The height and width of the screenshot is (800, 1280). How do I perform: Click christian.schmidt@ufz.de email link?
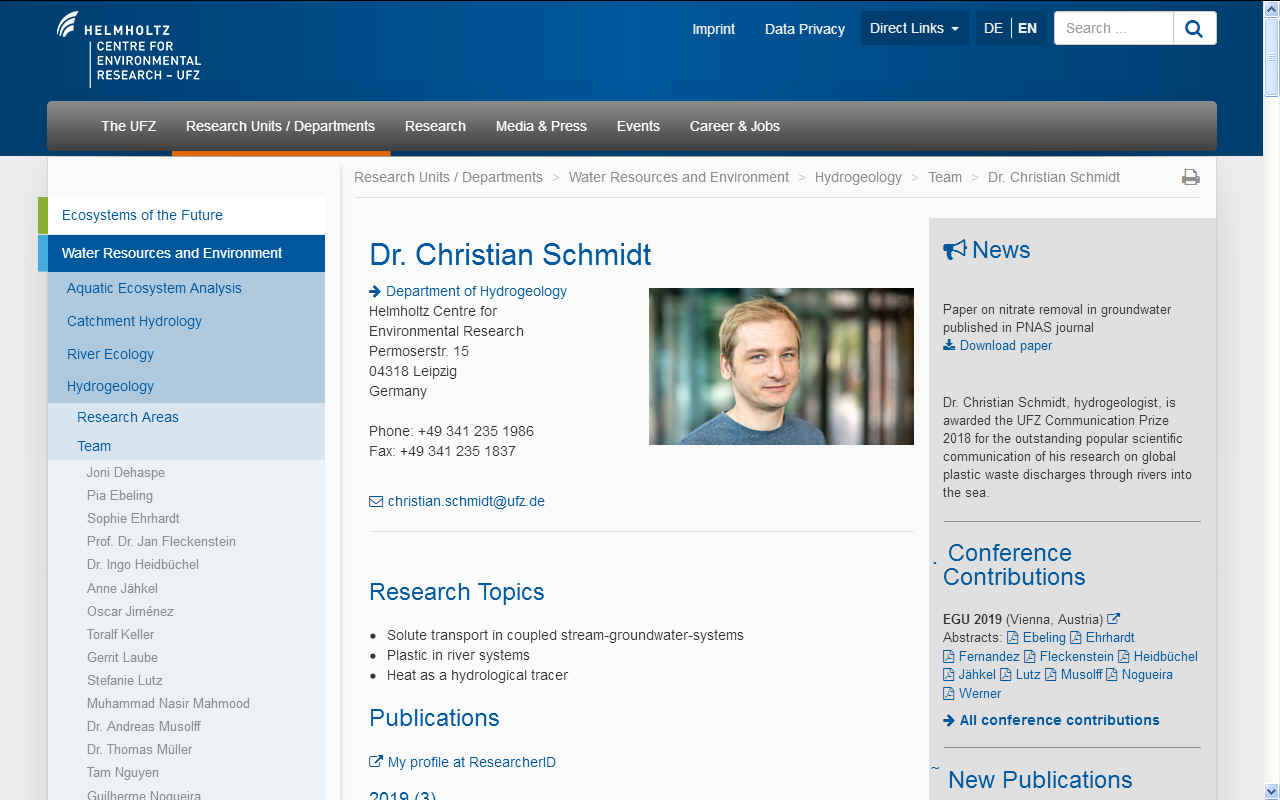[466, 501]
